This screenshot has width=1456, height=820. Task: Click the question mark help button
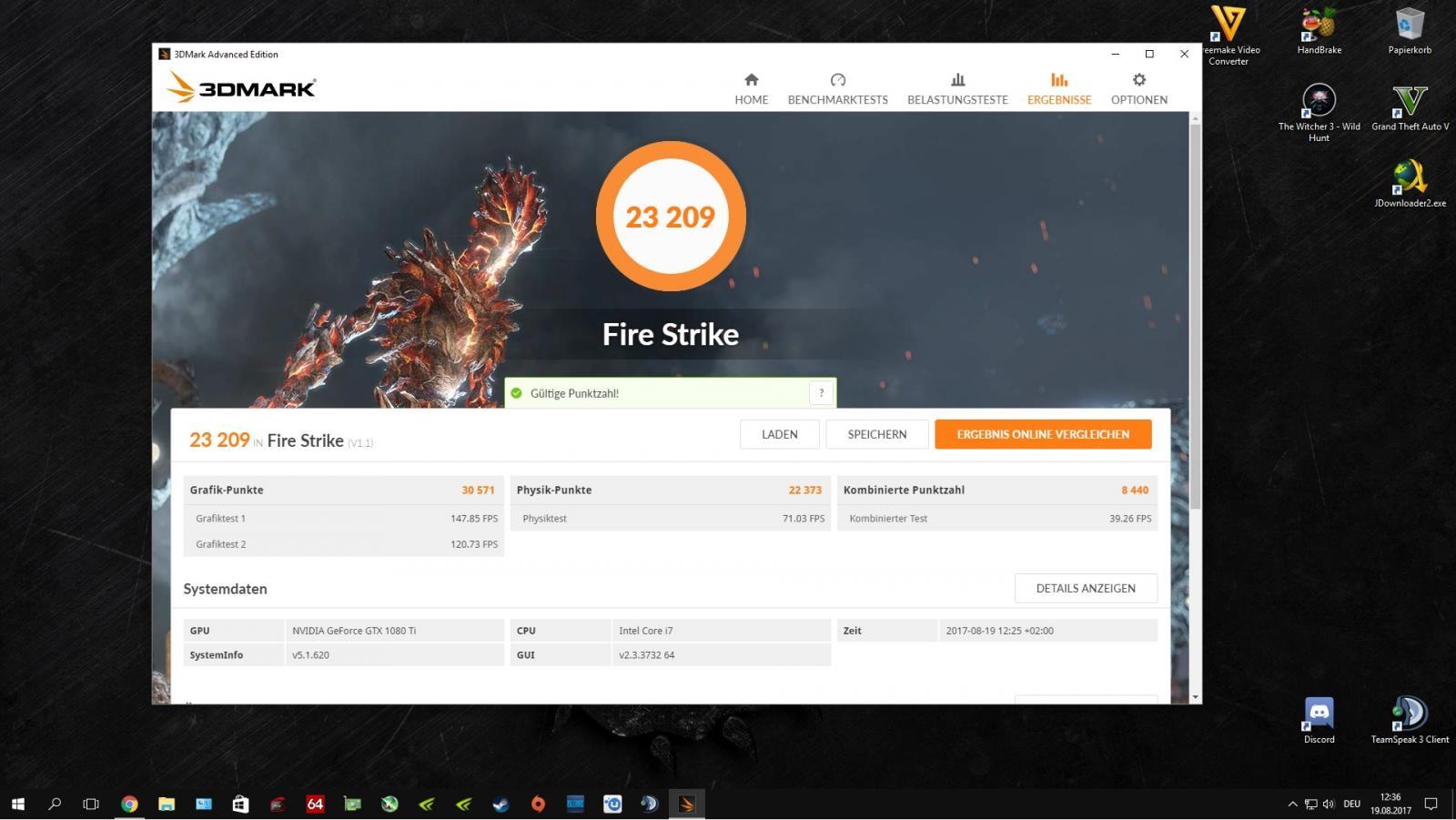(x=821, y=393)
